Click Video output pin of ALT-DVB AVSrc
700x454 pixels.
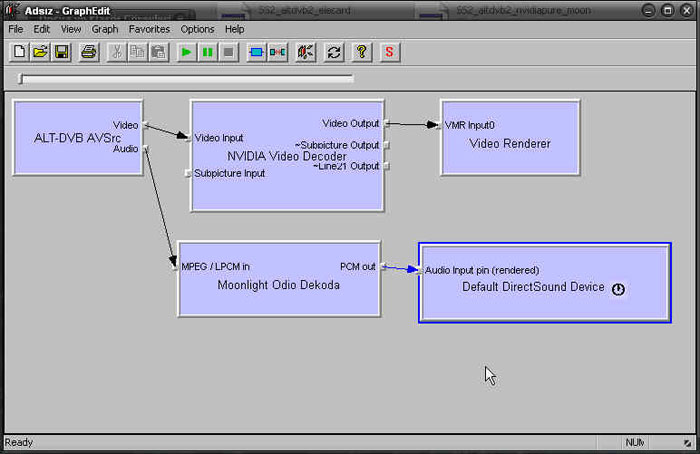146,125
